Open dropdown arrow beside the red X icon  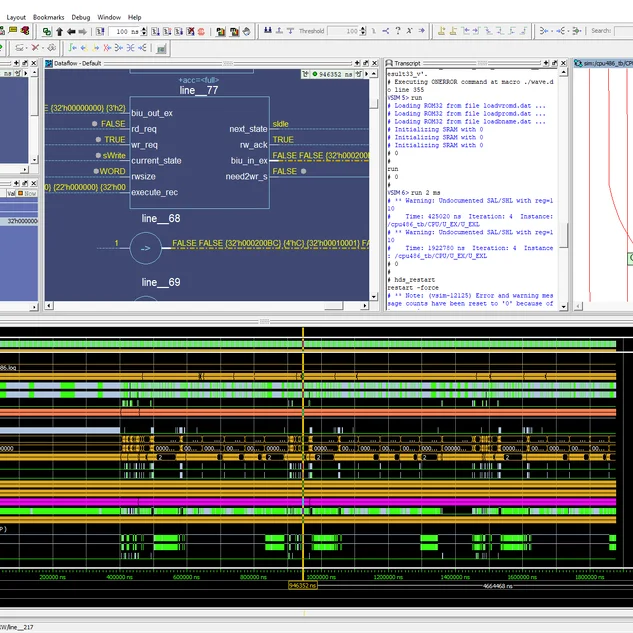pos(43,48)
